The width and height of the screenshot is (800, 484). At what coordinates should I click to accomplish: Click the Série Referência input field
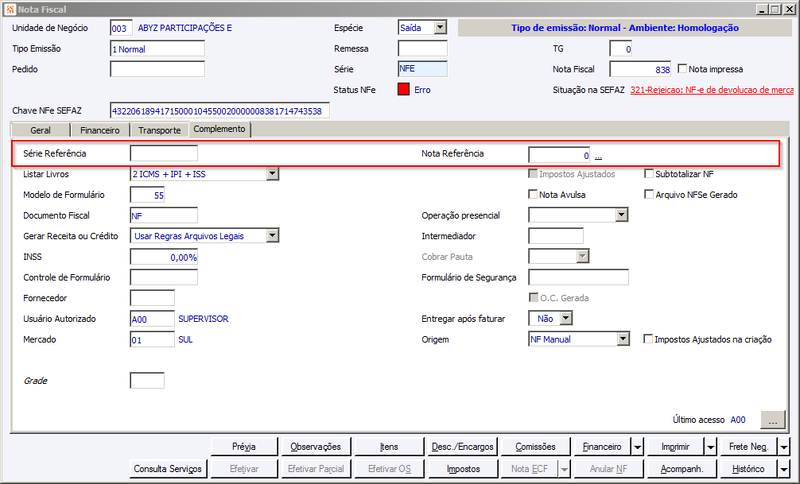click(164, 154)
